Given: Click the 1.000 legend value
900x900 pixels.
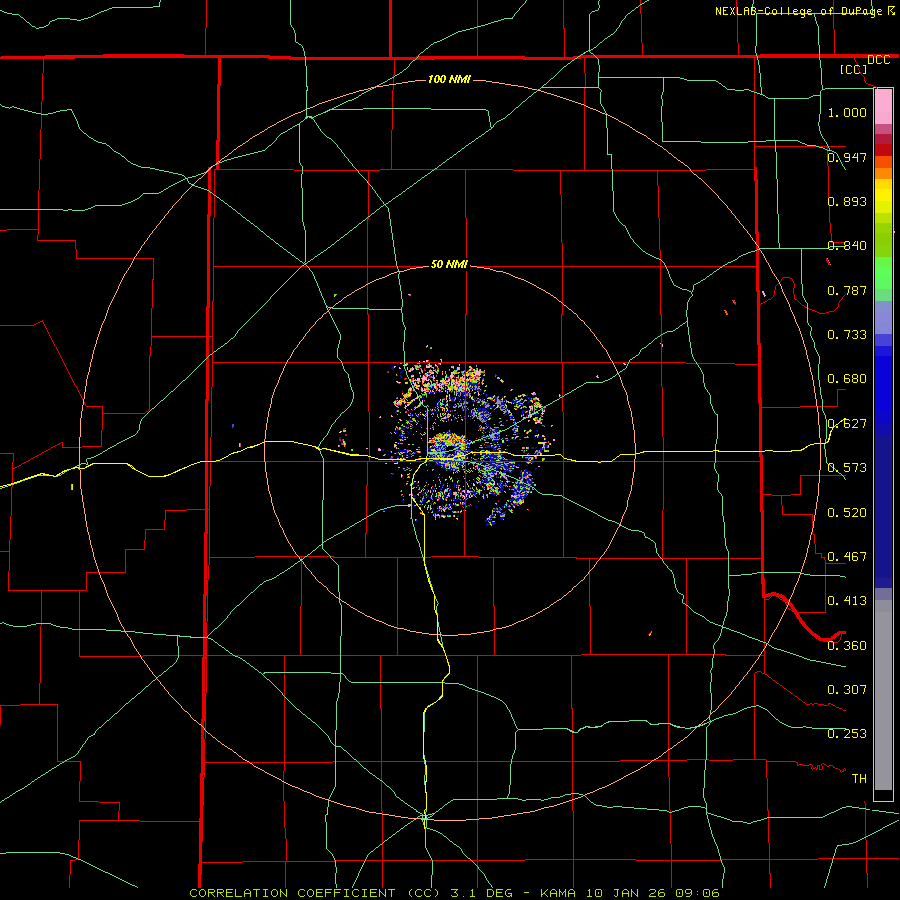Looking at the screenshot, I should pos(847,112).
